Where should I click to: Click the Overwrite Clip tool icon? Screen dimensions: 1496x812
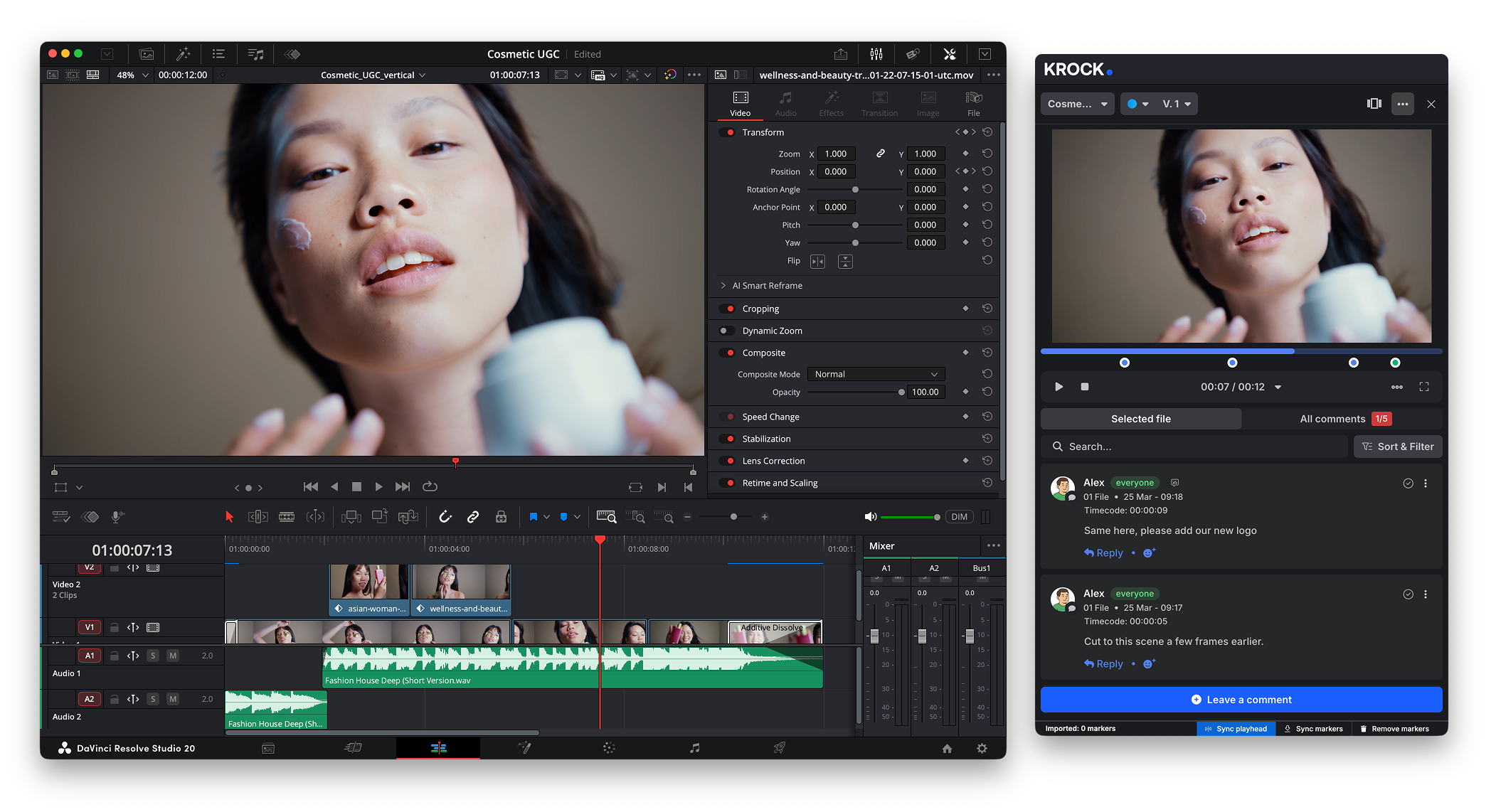point(380,517)
